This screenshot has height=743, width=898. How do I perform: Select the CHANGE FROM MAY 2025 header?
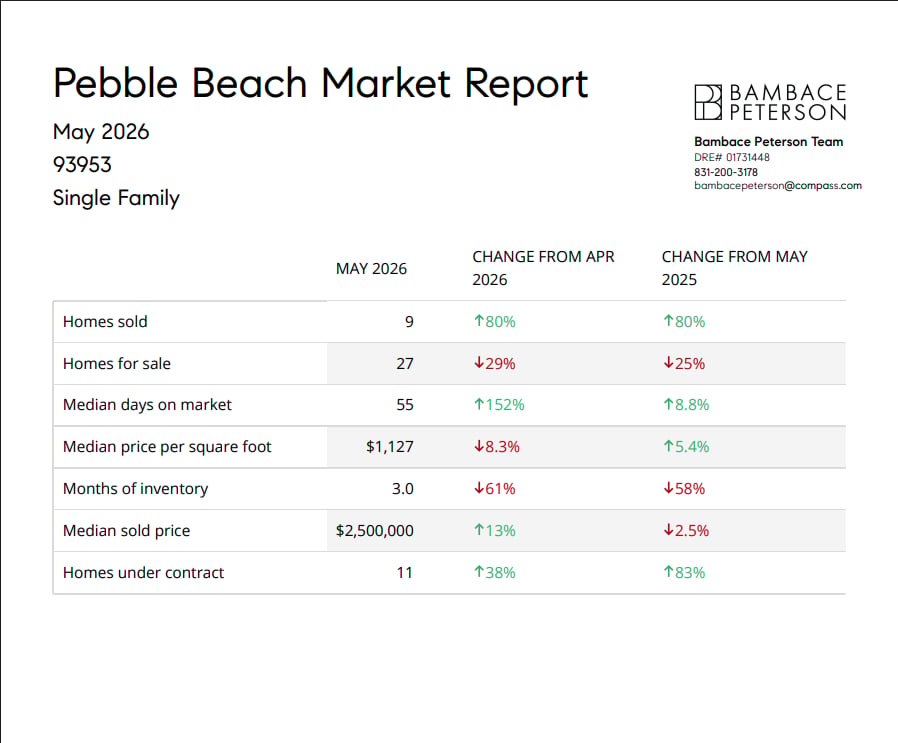tap(734, 268)
